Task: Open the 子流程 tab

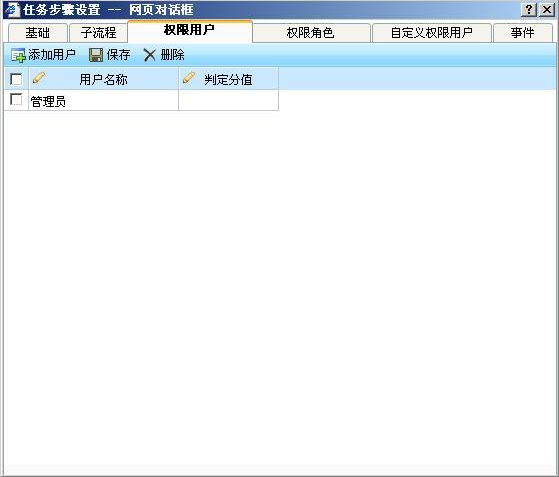Action: [98, 33]
